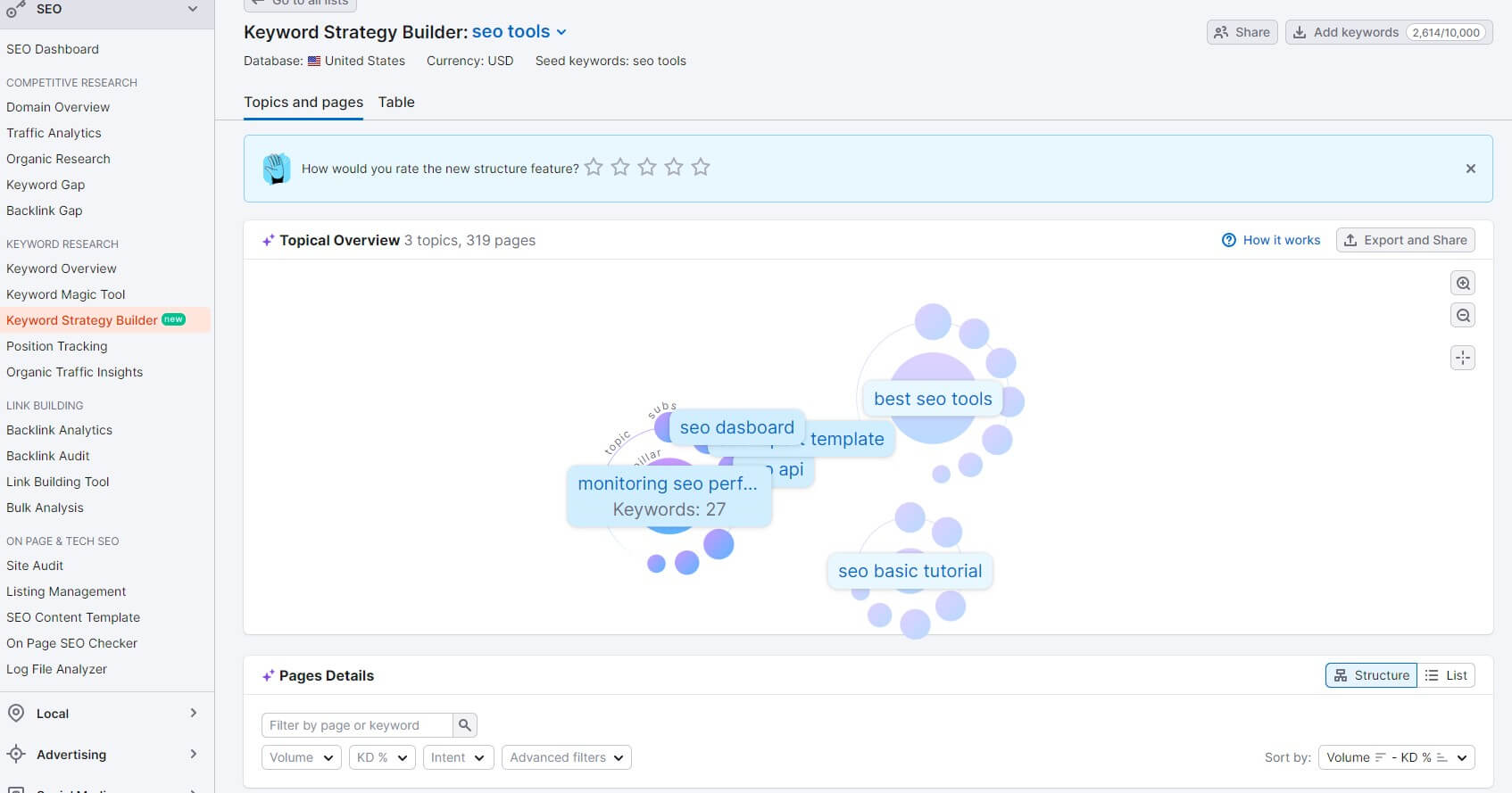Switch Pages Details to Structure view
The image size is (1512, 793).
(x=1371, y=675)
